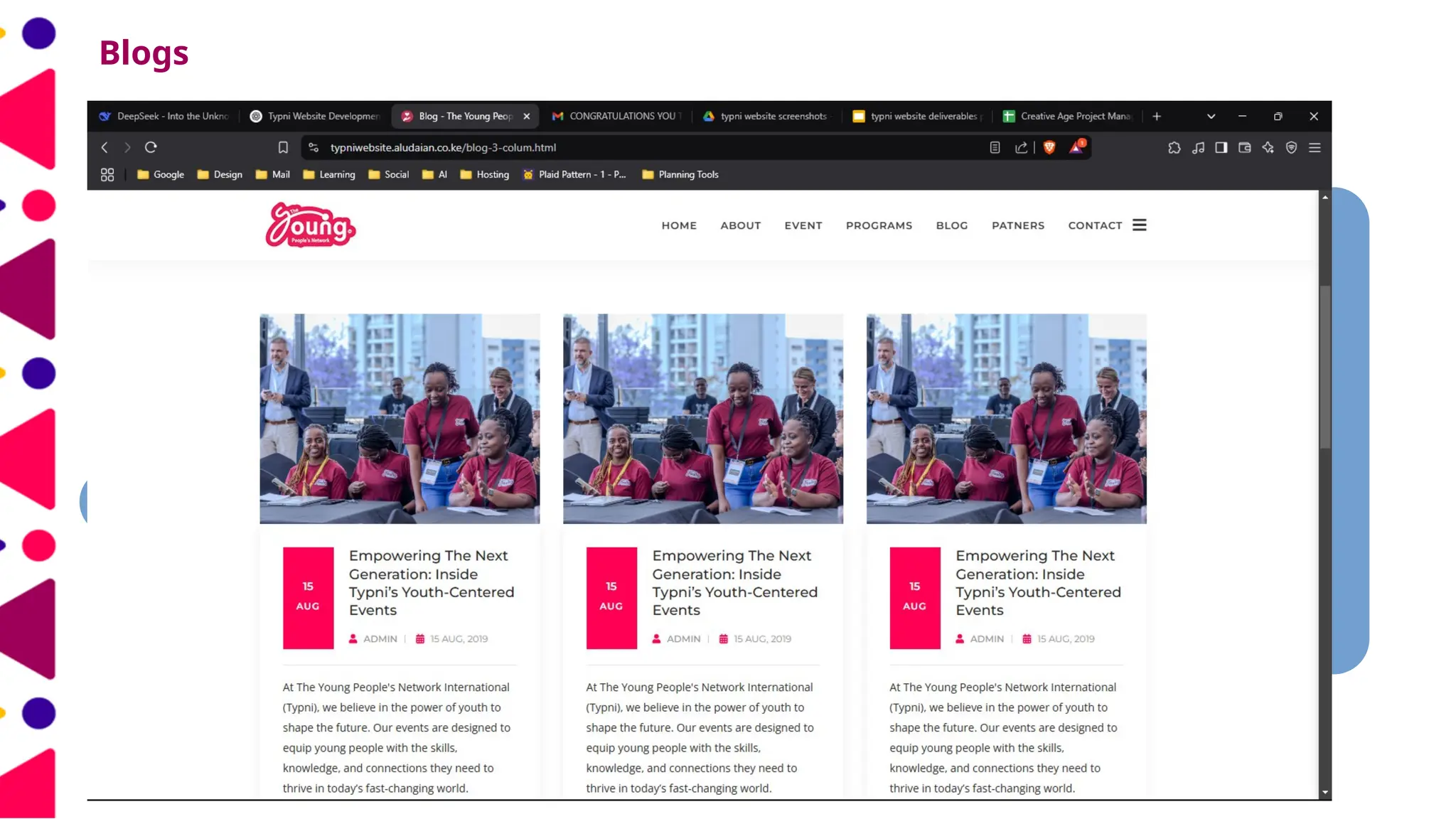Open the Design bookmarks folder
The image size is (1456, 819).
click(x=220, y=174)
